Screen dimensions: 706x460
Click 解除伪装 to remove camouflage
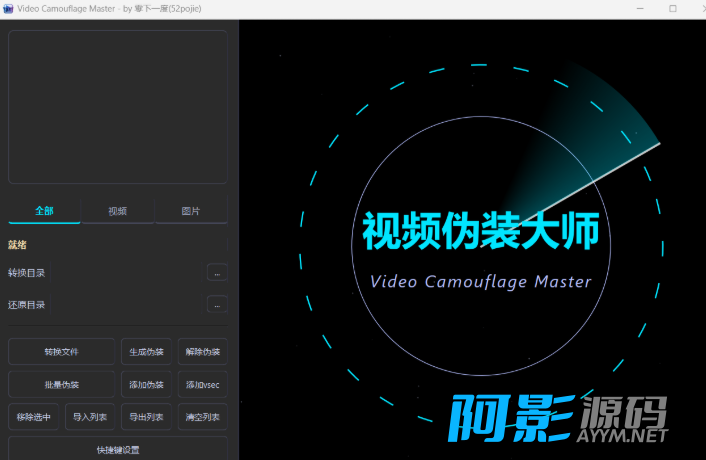[202, 352]
